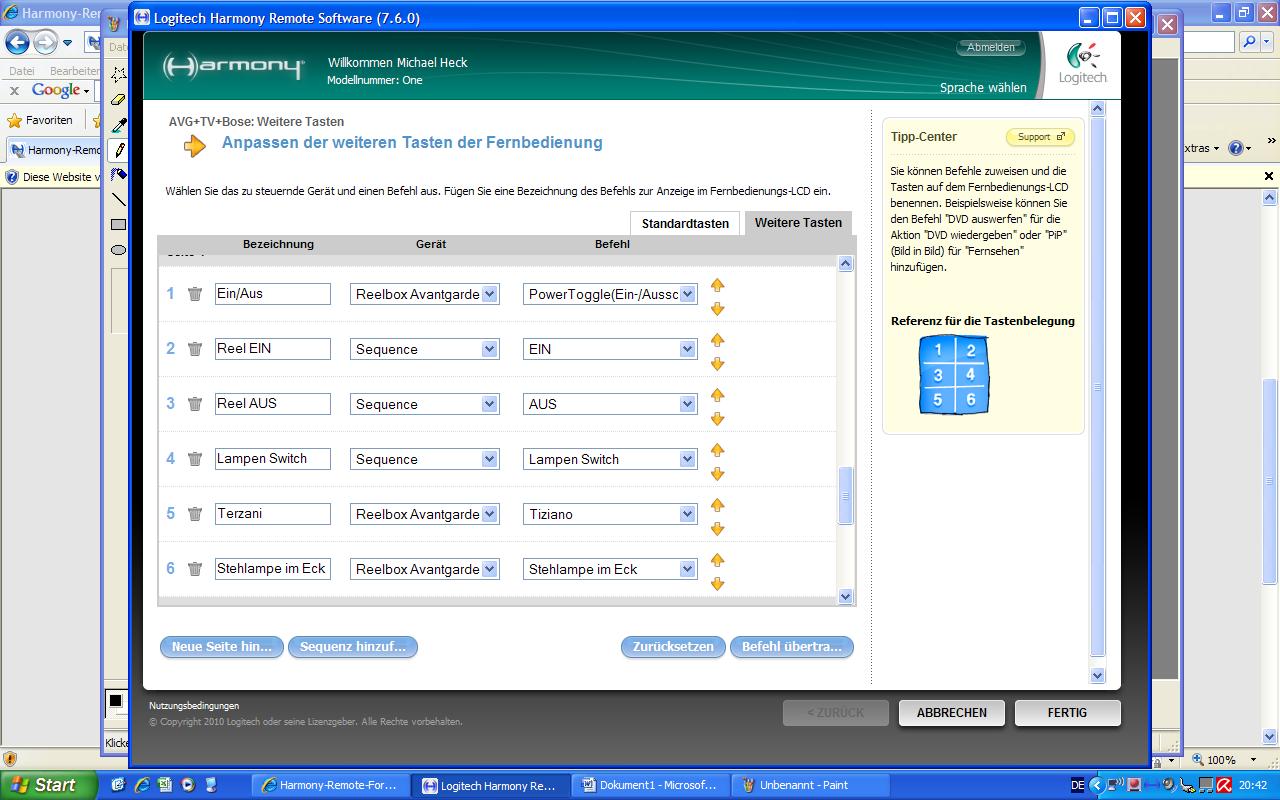
Task: Click the Zurücksetzen button
Action: click(x=673, y=647)
